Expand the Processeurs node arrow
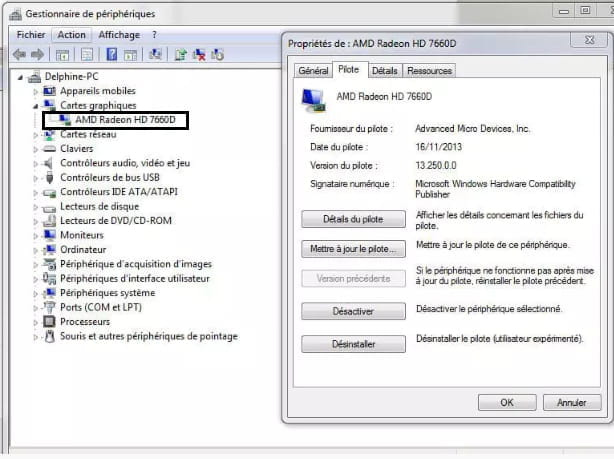The height and width of the screenshot is (459, 614). coord(36,322)
